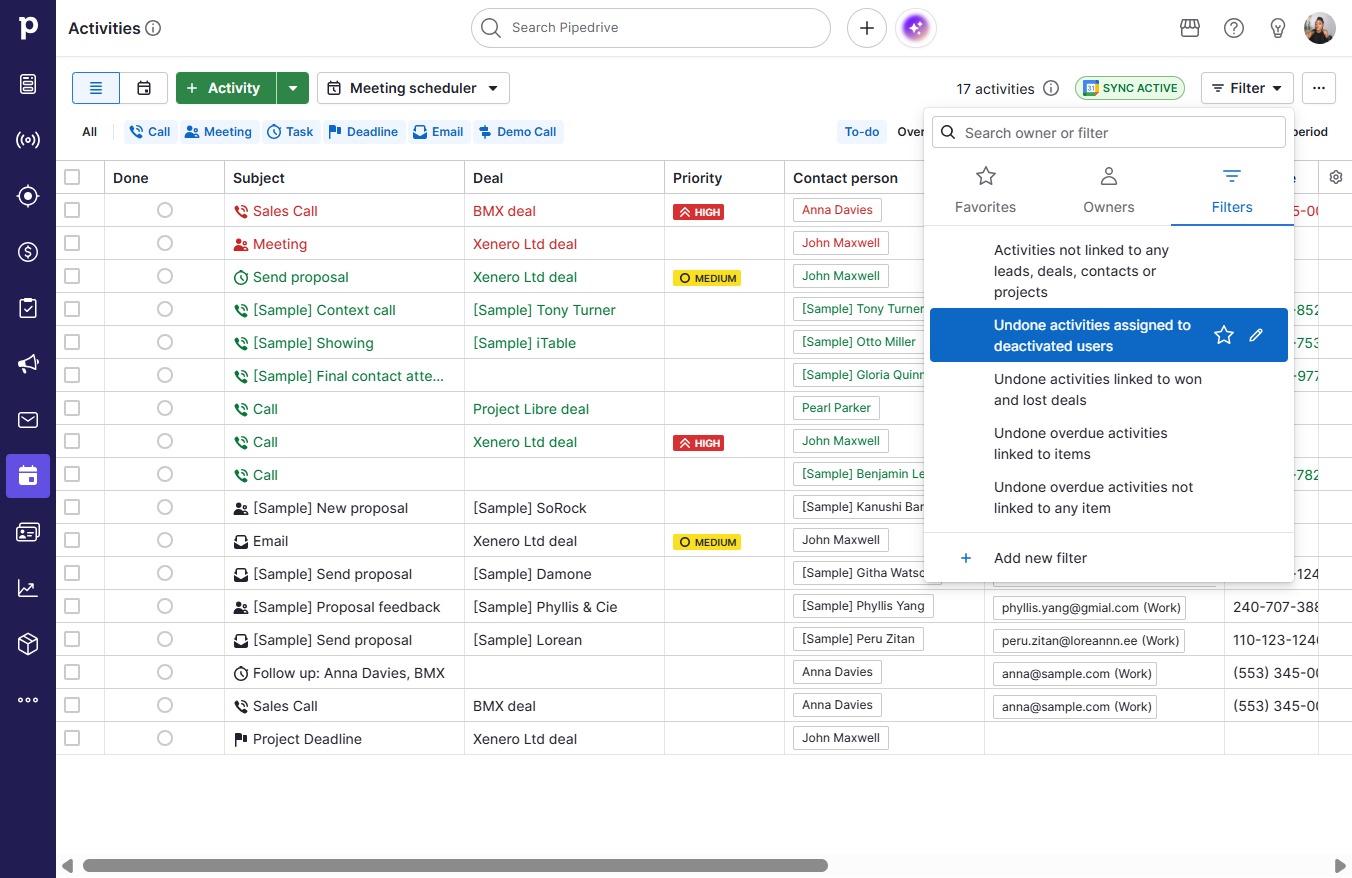Image resolution: width=1352 pixels, height=878 pixels.
Task: Click info icon next to Activities title
Action: pyautogui.click(x=153, y=28)
